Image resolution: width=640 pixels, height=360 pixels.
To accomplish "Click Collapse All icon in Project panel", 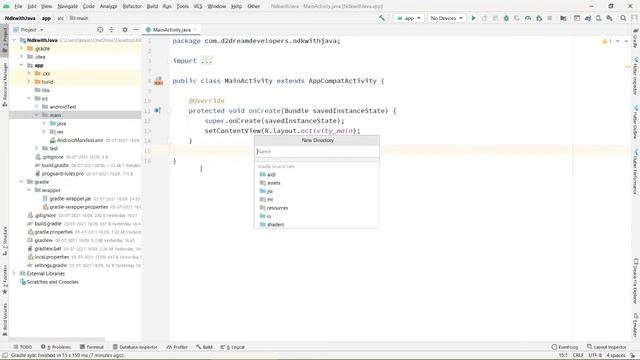I will [111, 30].
